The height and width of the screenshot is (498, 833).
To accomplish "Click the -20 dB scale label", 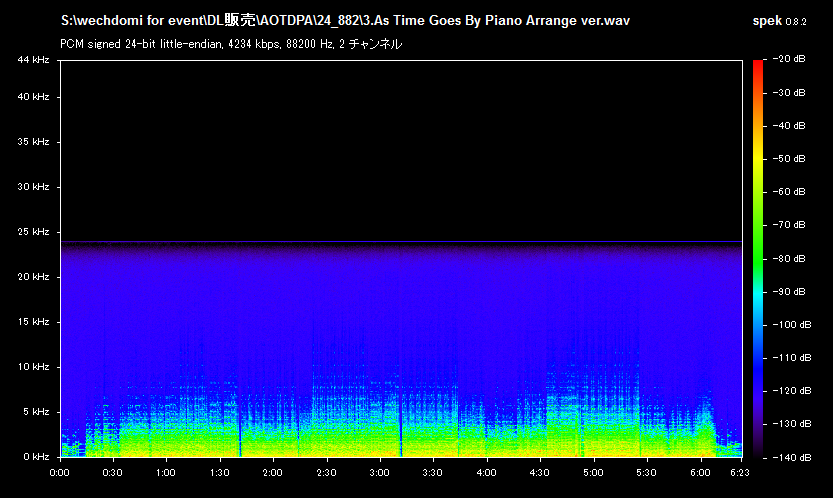I will [x=789, y=59].
